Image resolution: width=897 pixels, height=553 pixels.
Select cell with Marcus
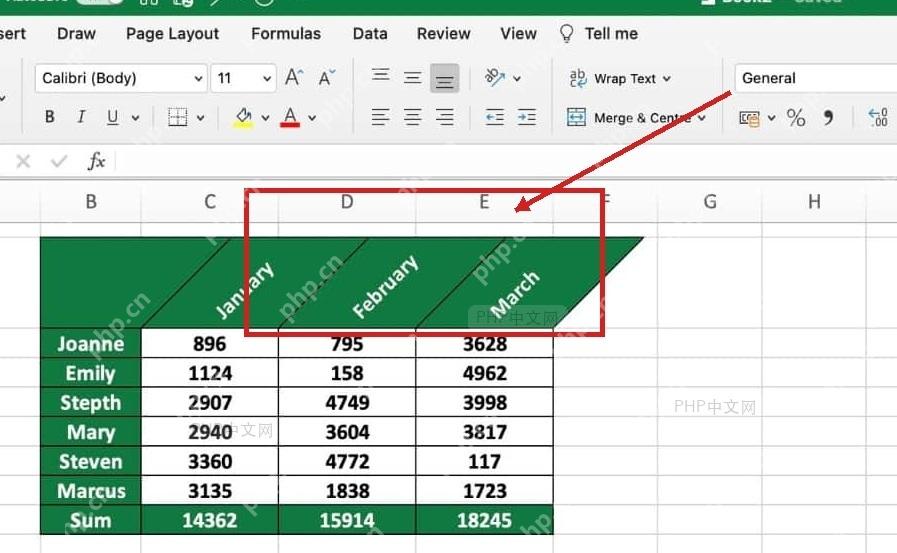point(90,491)
